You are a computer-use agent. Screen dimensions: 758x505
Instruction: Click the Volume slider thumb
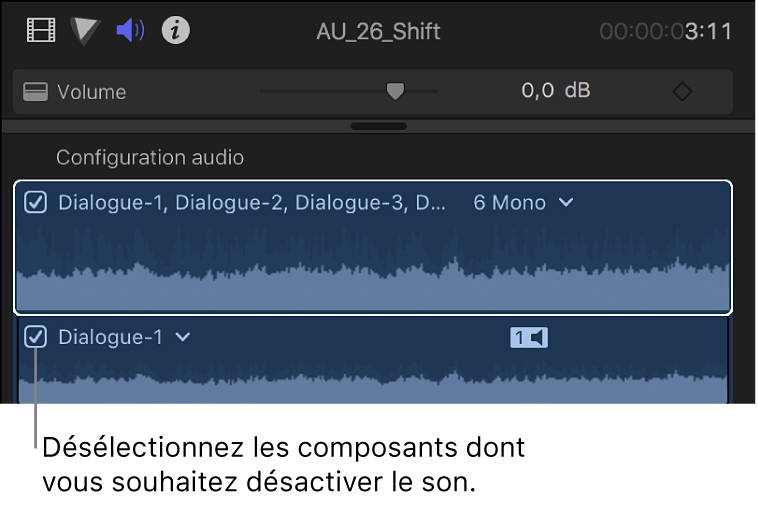(395, 92)
